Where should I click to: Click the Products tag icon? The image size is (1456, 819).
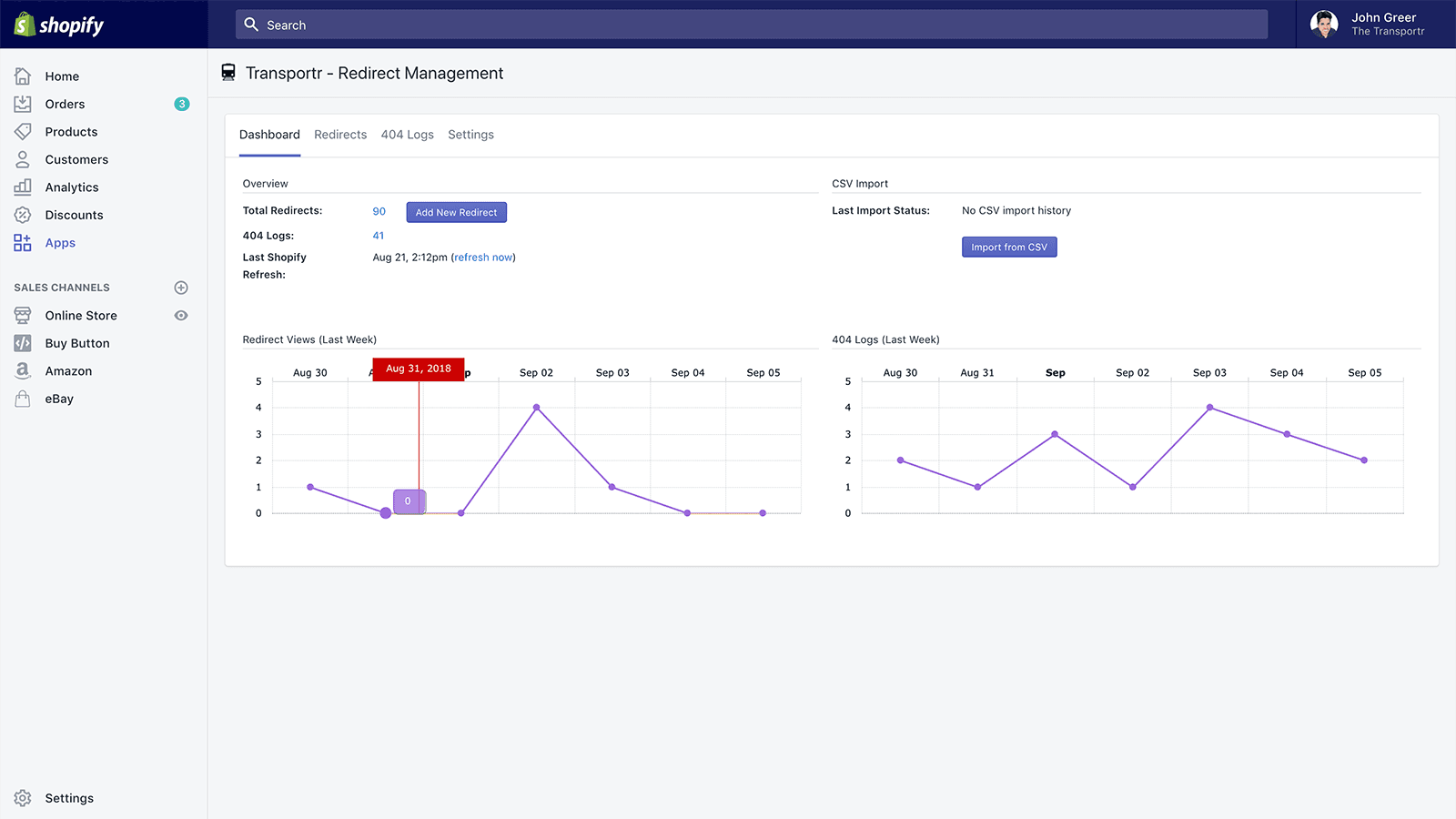tap(23, 132)
